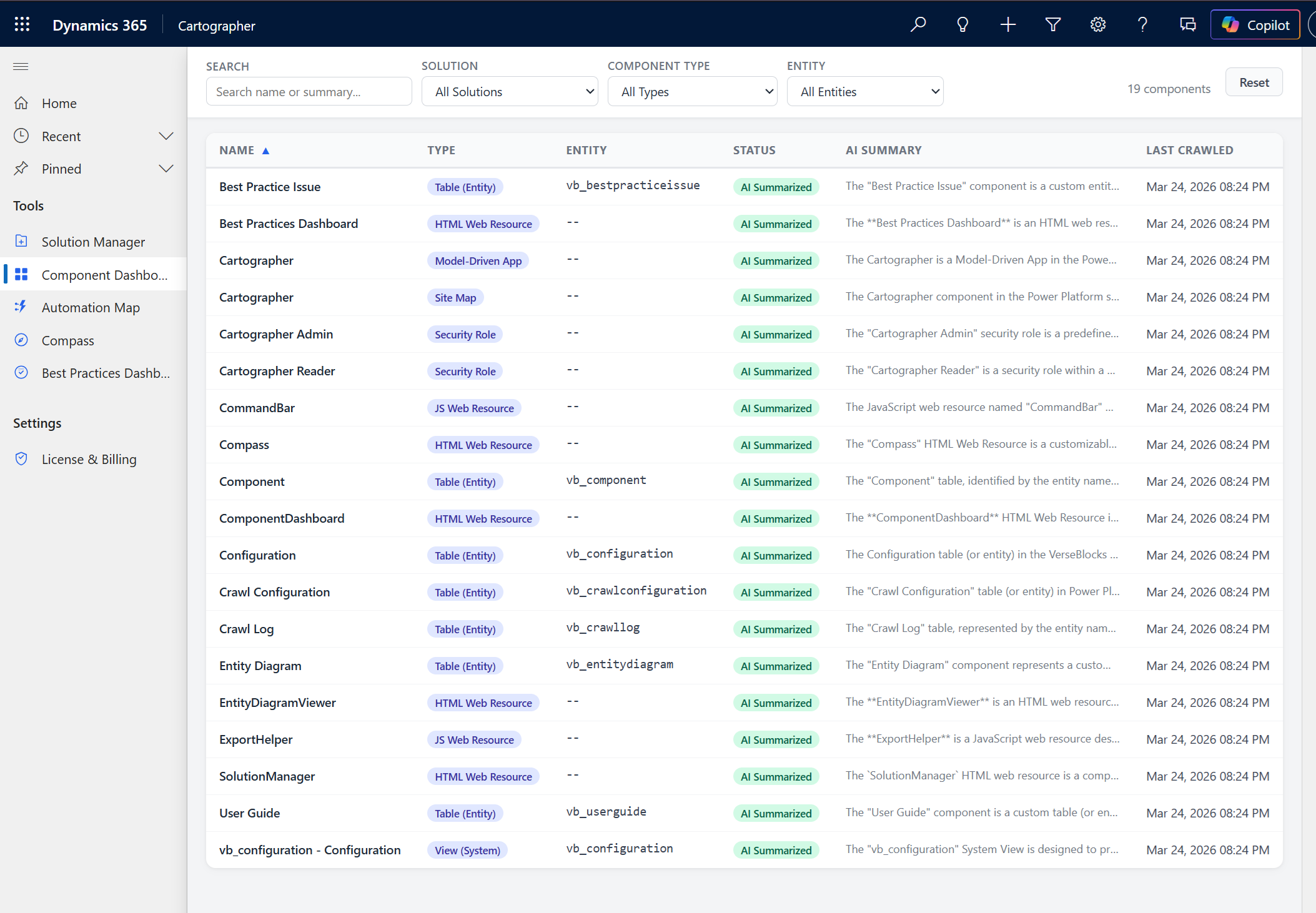
Task: Open the chat panel icon
Action: pos(1187,25)
